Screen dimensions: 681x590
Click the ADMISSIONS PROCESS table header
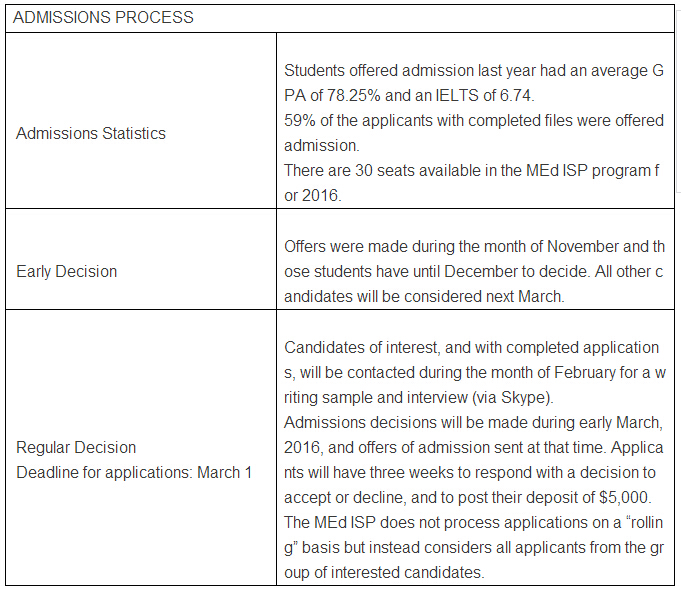pyautogui.click(x=103, y=17)
